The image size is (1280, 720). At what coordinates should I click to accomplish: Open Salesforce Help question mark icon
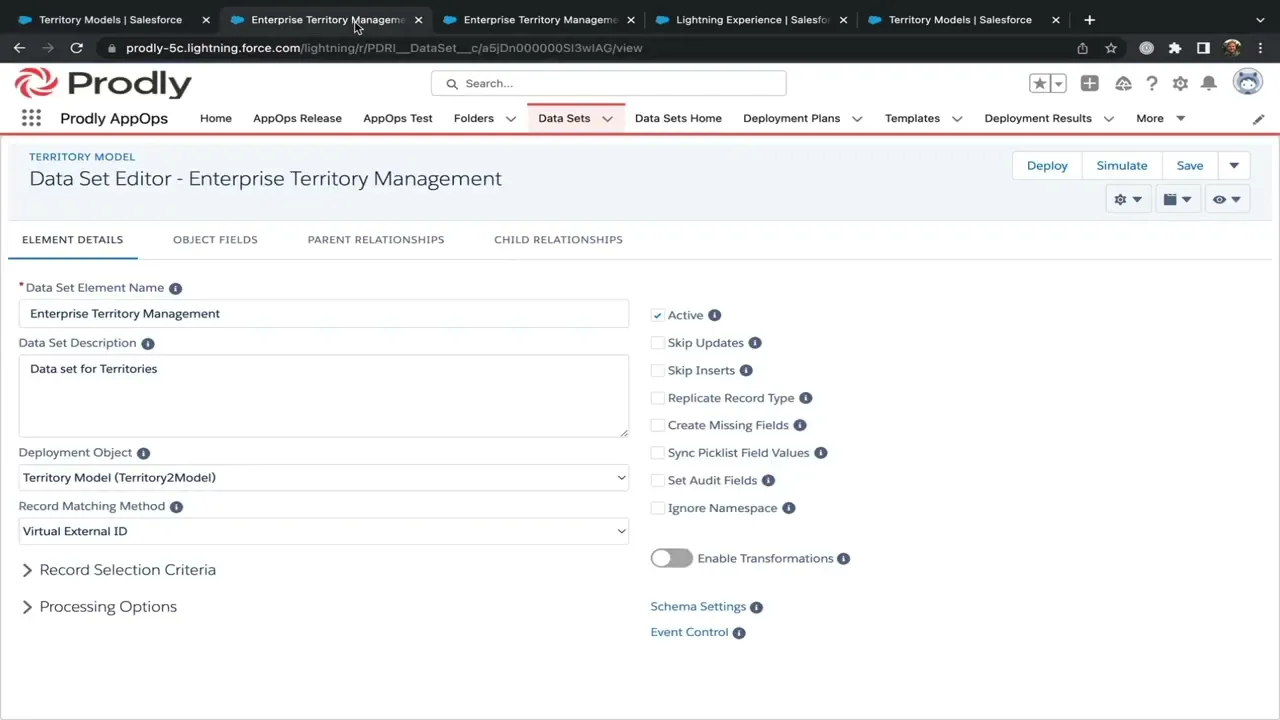(x=1152, y=84)
